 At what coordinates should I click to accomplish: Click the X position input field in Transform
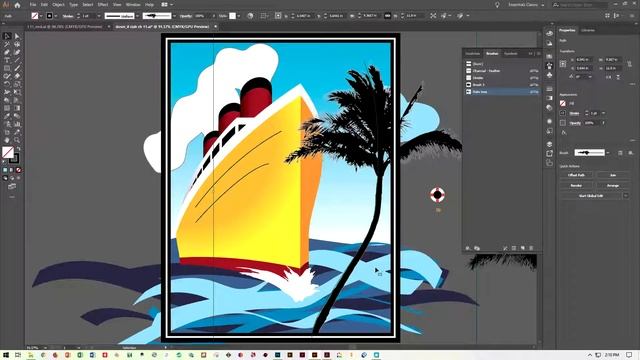pos(583,60)
